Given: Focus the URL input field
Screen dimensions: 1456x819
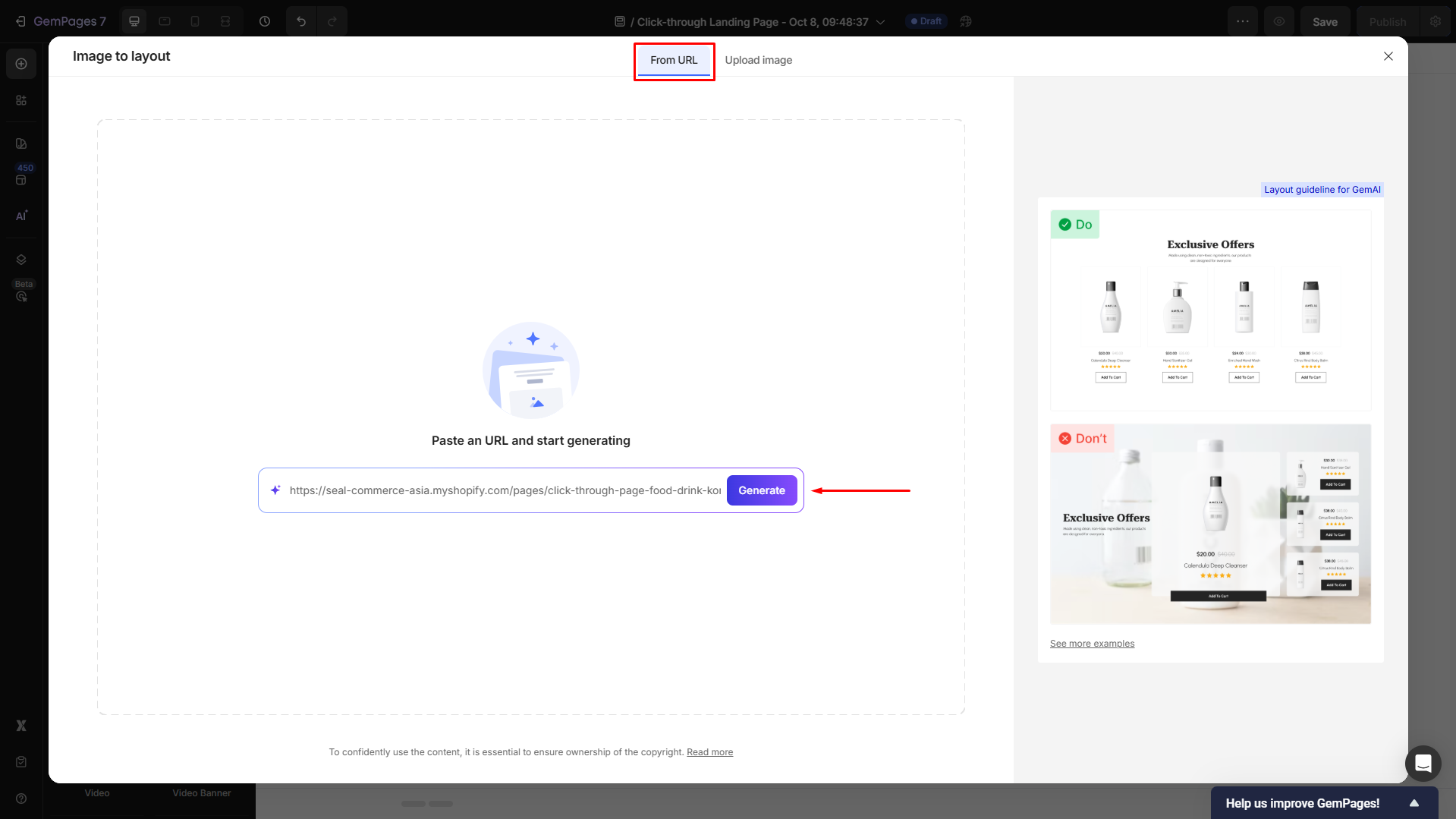Looking at the screenshot, I should pos(505,490).
